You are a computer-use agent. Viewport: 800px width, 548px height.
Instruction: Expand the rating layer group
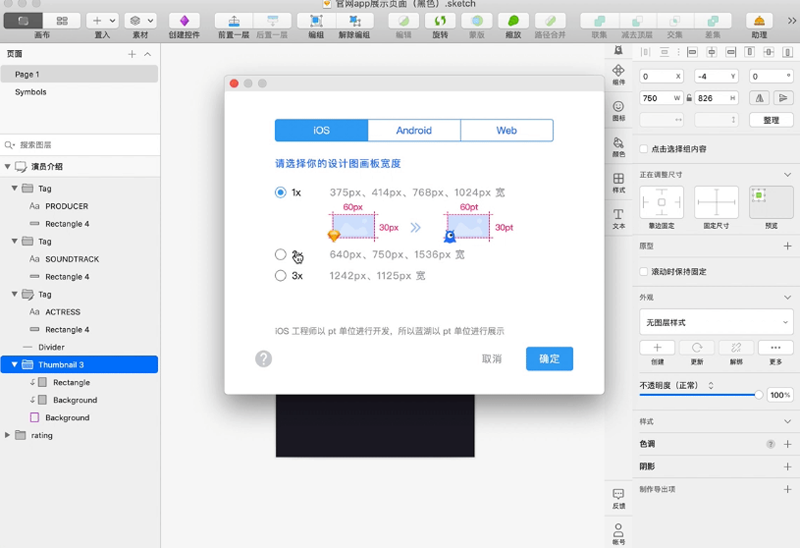pos(9,435)
